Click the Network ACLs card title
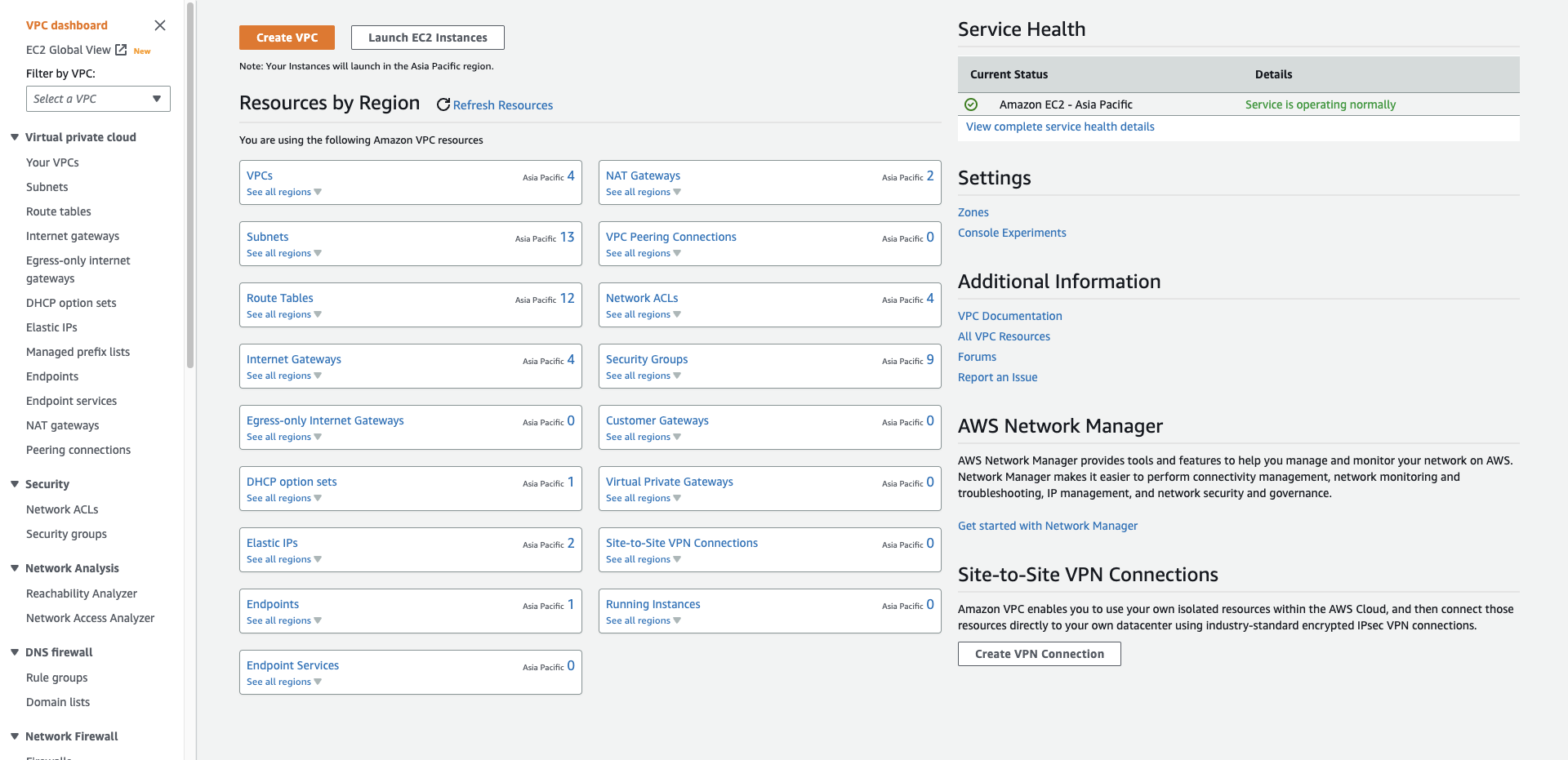The image size is (1568, 760). tap(642, 298)
